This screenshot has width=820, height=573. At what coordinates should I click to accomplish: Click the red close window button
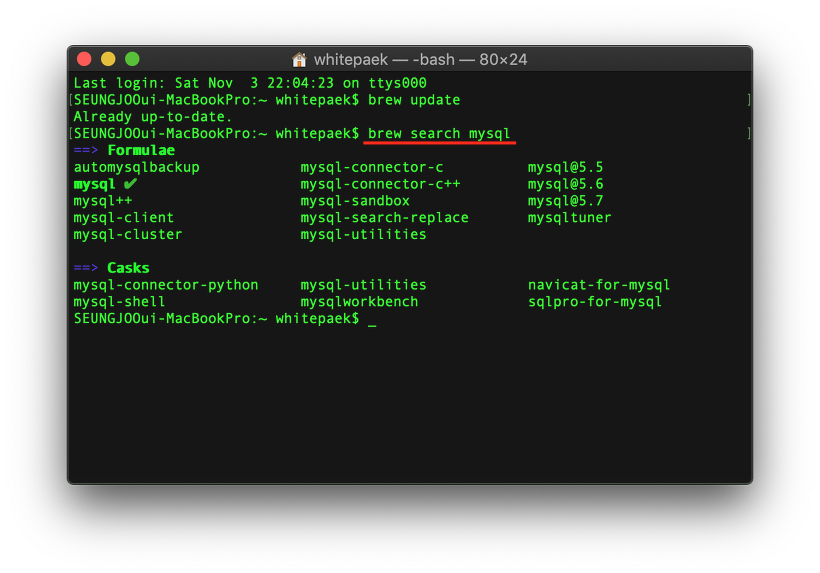pyautogui.click(x=84, y=59)
